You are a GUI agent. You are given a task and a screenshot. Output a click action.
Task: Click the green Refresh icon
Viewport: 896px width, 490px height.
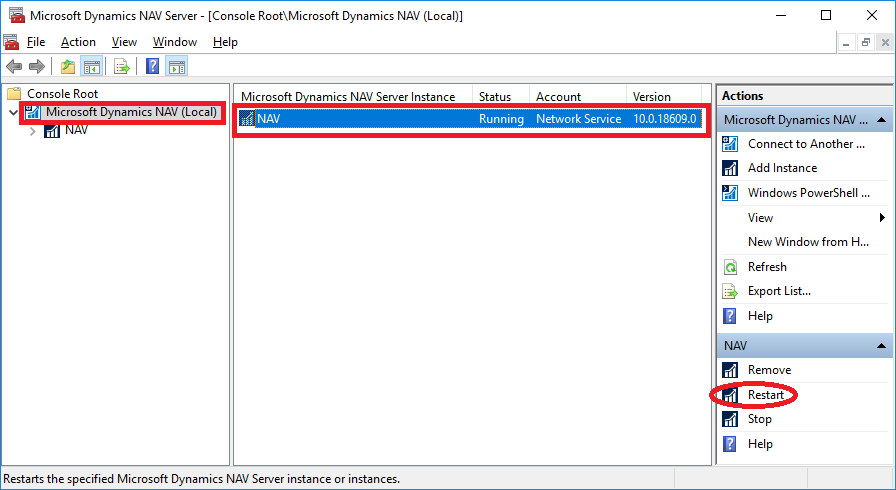[x=730, y=267]
